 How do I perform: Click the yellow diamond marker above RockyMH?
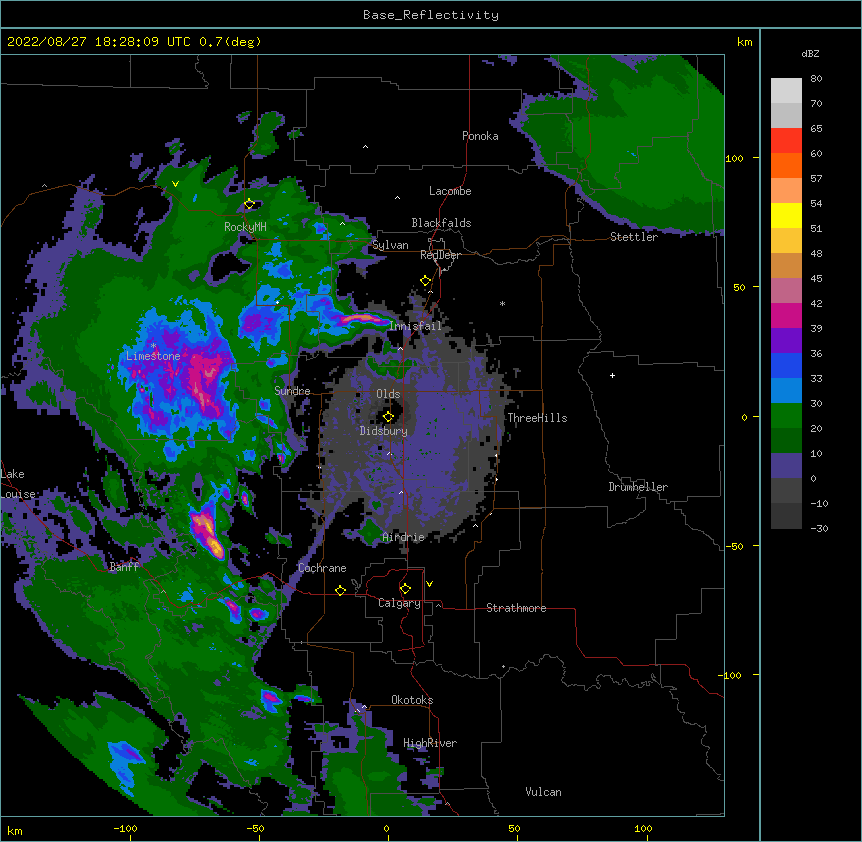click(249, 204)
